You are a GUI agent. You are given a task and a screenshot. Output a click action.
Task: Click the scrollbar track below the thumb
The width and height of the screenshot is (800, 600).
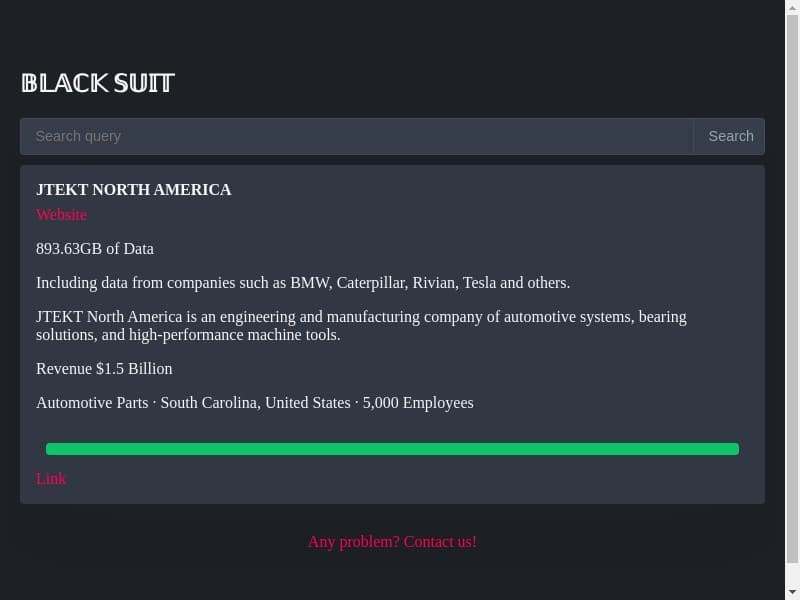pyautogui.click(x=792, y=575)
